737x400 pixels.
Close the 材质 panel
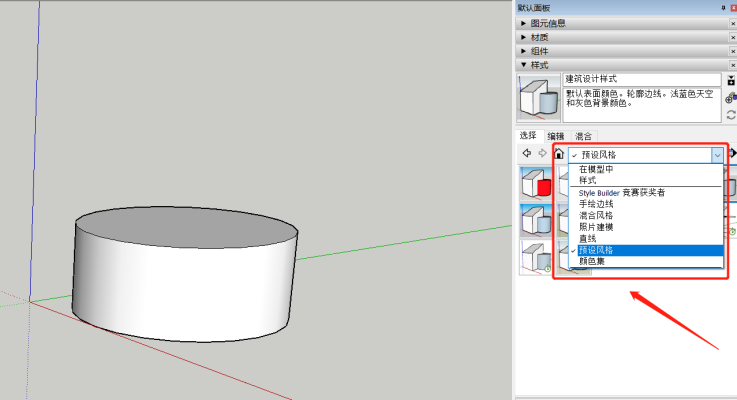[x=733, y=37]
